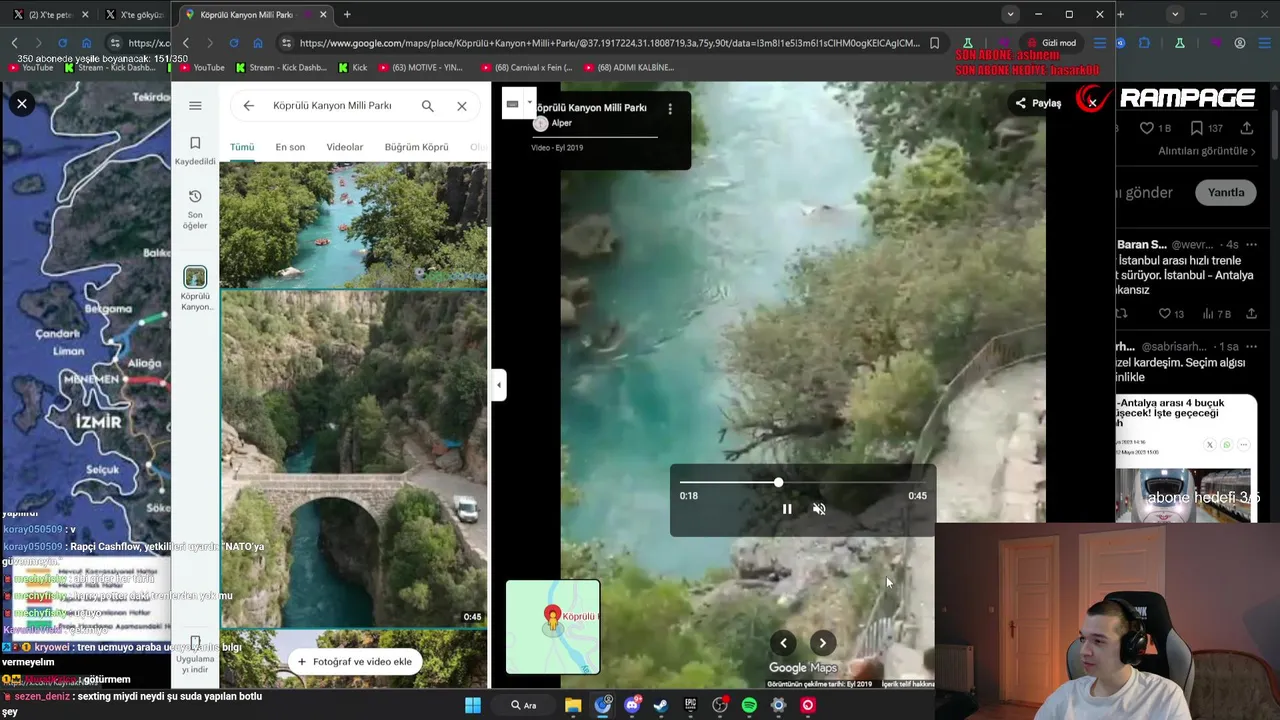
Task: Open Spotify from taskbar
Action: [749, 705]
